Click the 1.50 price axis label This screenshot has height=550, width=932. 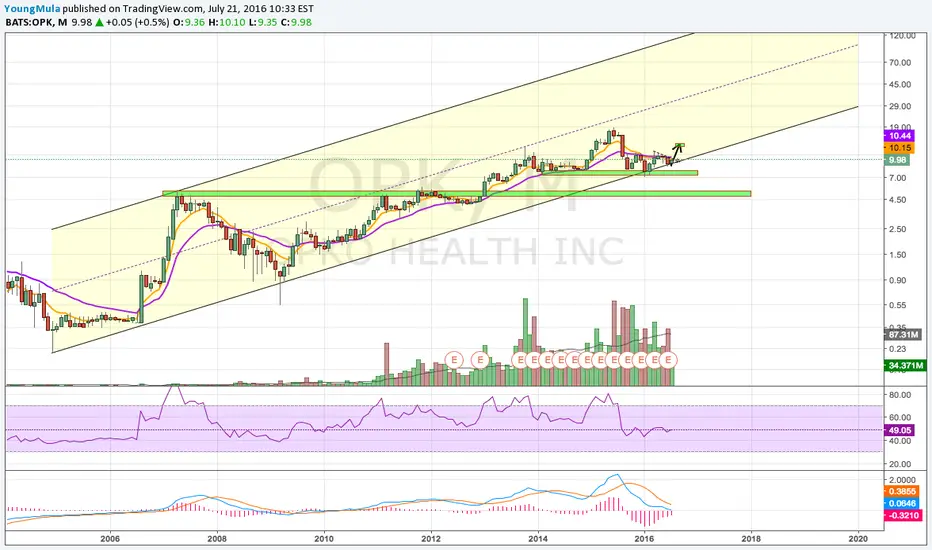(x=898, y=254)
